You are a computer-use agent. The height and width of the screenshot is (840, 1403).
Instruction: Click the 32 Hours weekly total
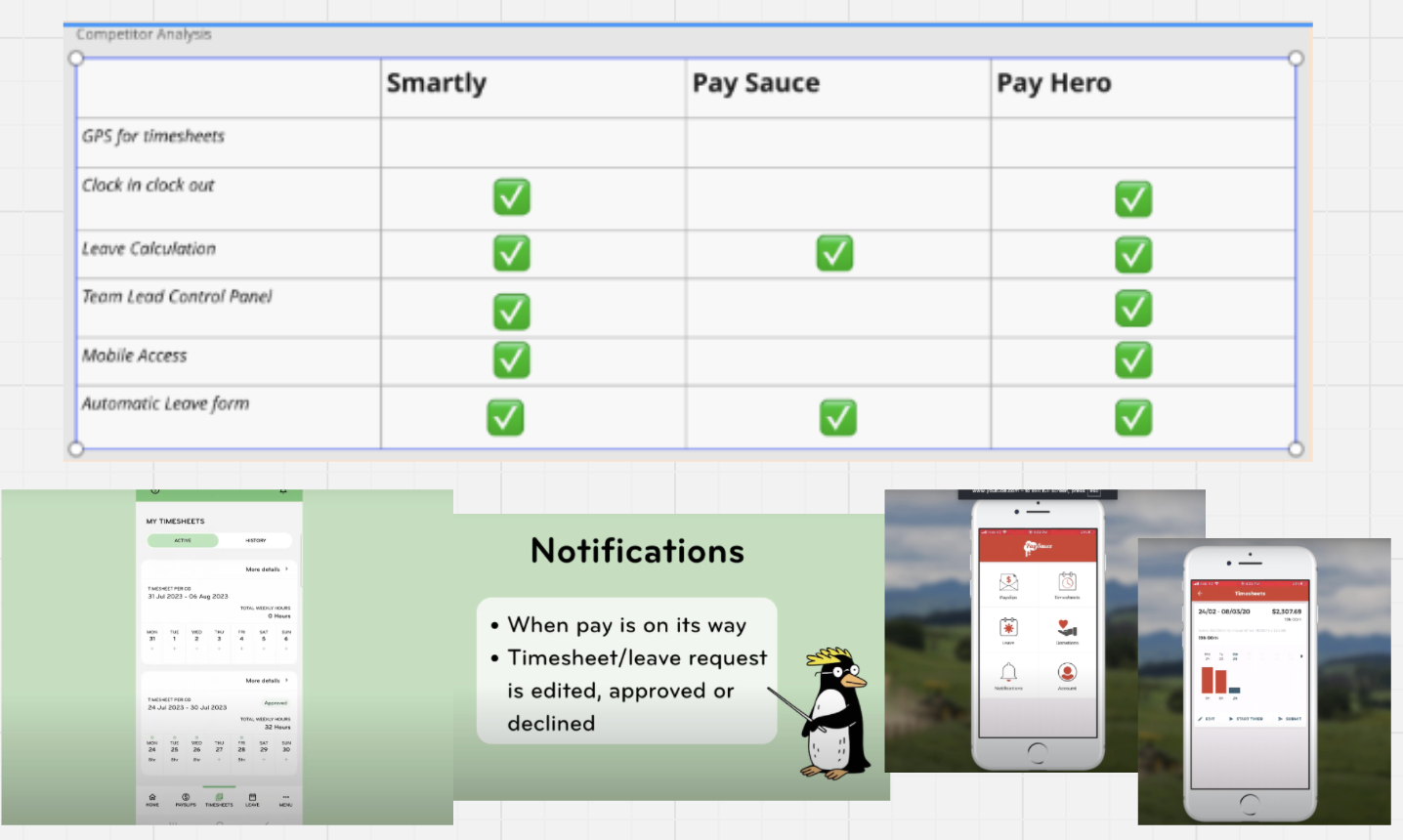point(277,728)
